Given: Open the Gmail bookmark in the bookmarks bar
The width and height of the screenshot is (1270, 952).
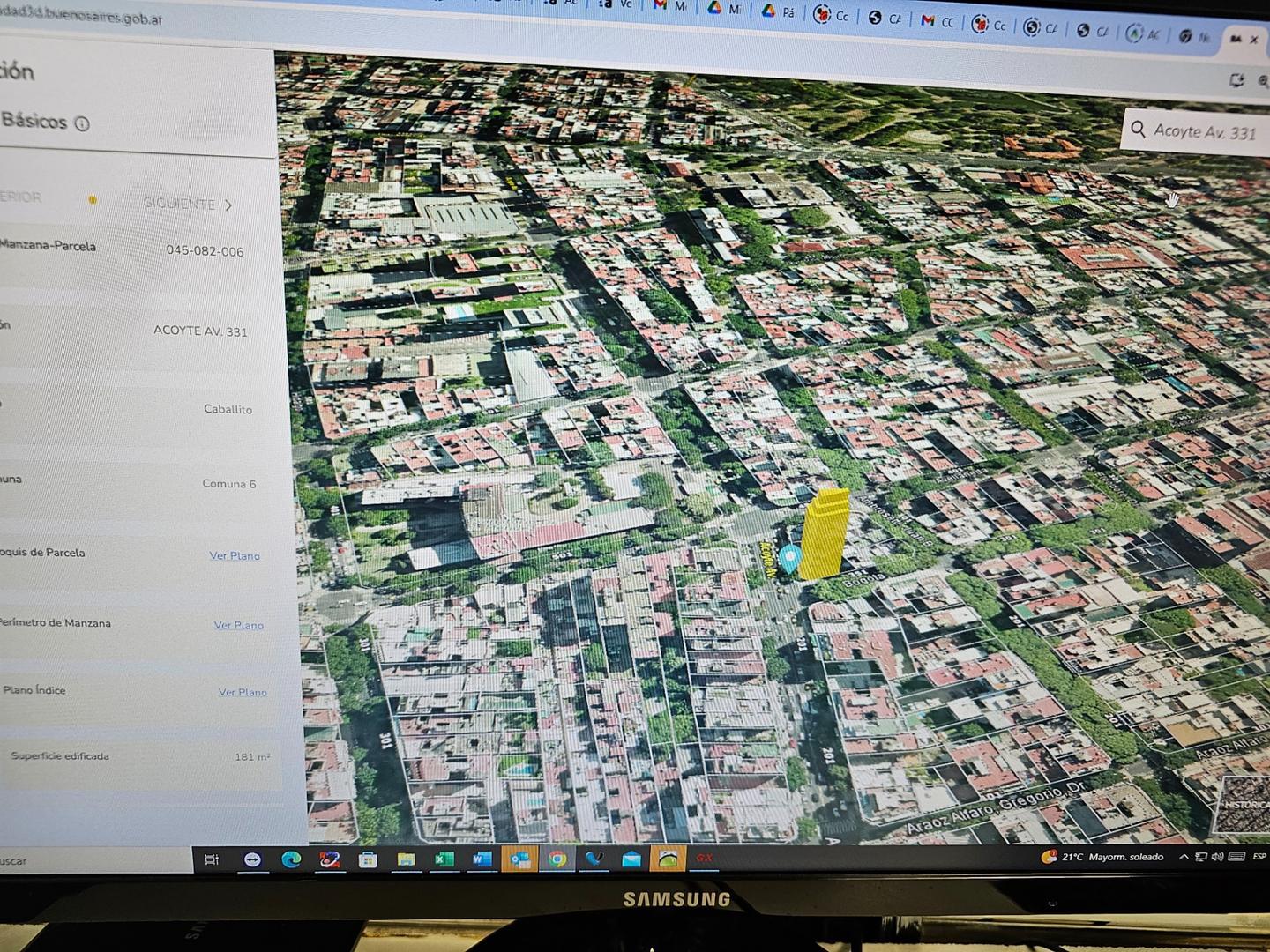Looking at the screenshot, I should click(x=659, y=7).
